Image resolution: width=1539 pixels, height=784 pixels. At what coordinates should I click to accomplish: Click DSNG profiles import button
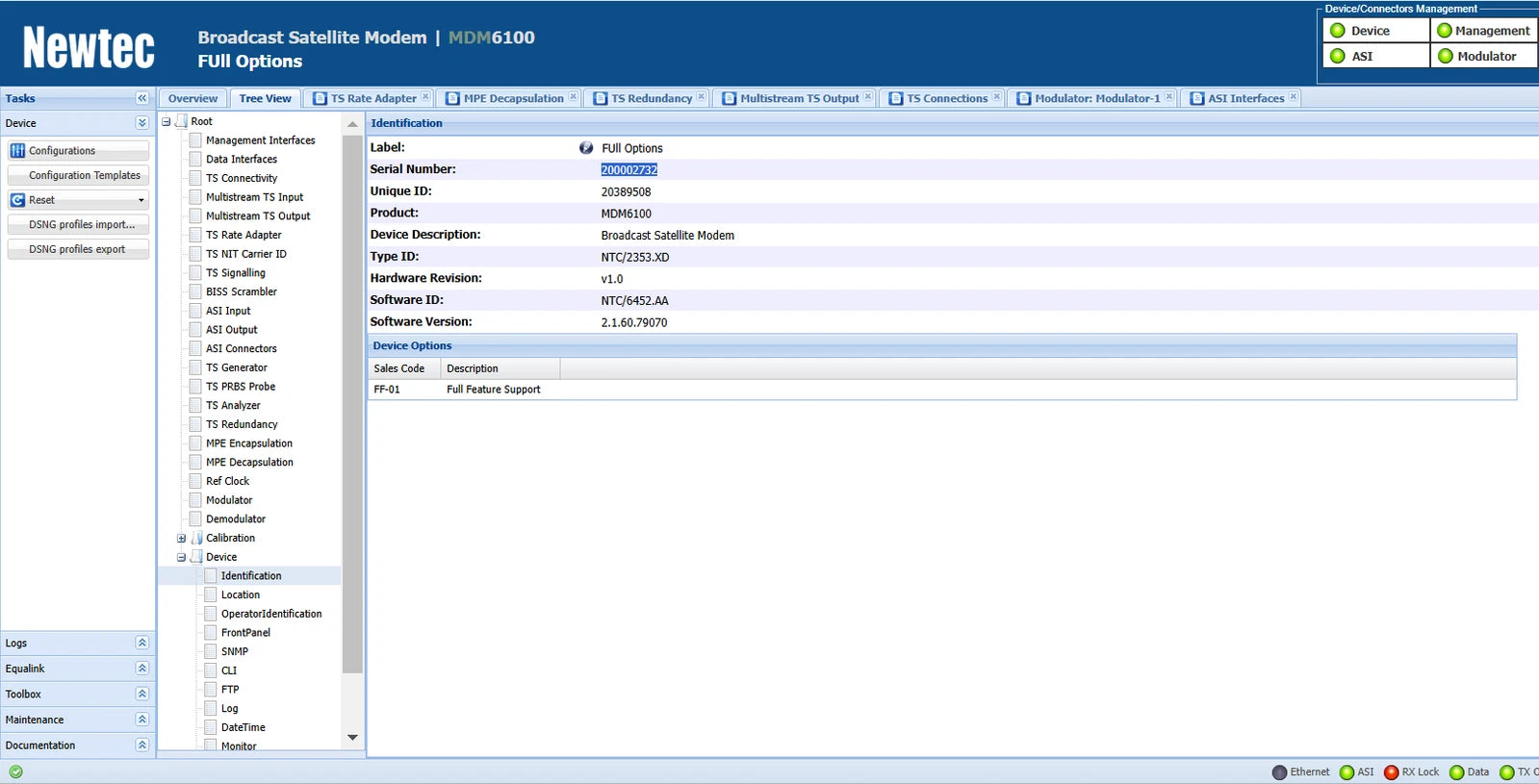(x=78, y=224)
